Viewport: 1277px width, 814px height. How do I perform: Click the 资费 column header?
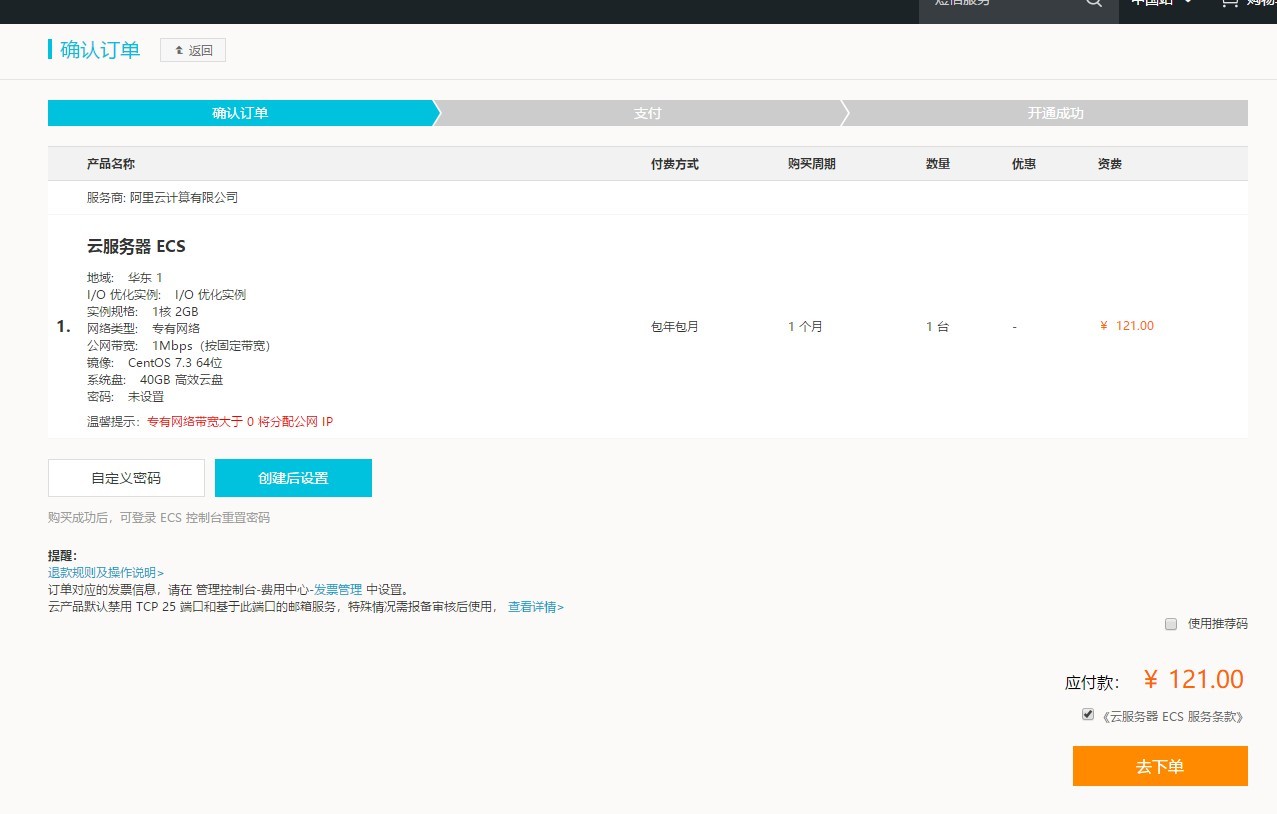click(1110, 164)
